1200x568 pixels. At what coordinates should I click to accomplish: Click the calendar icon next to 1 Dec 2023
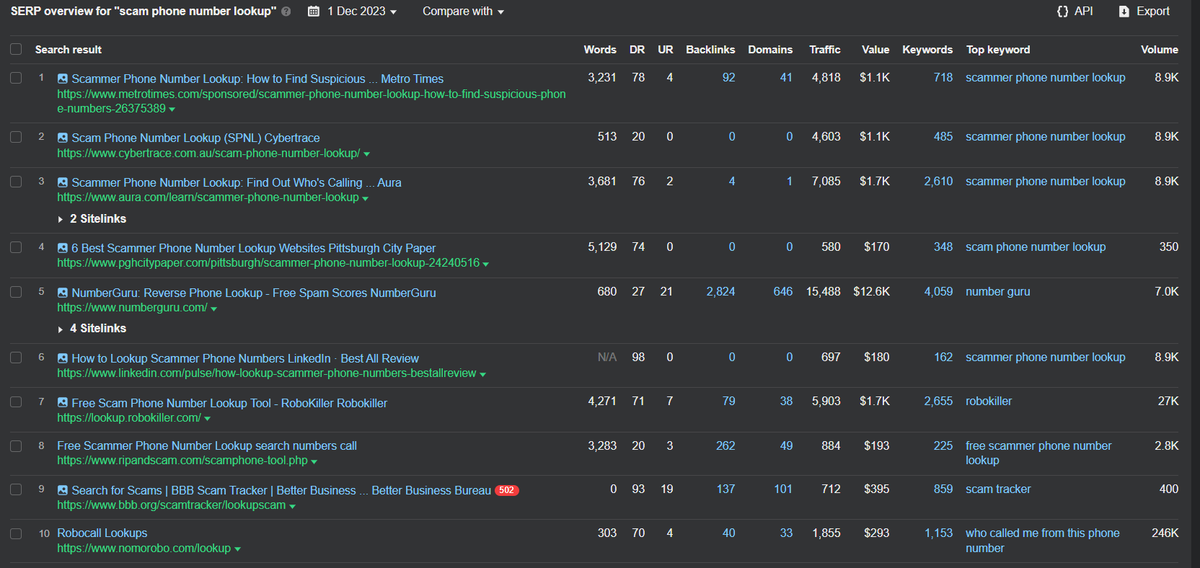point(313,12)
